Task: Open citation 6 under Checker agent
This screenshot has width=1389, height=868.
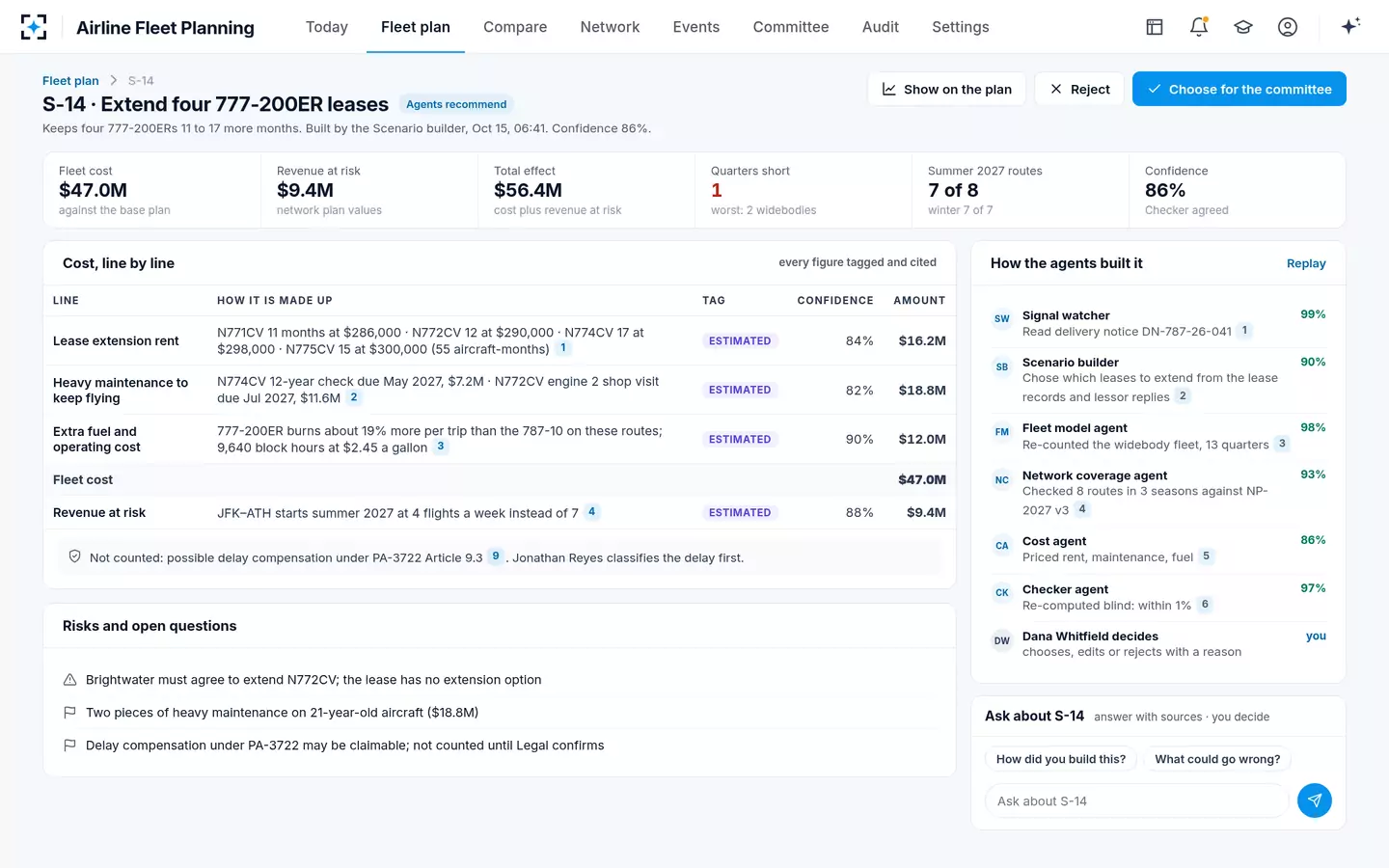Action: pyautogui.click(x=1205, y=605)
